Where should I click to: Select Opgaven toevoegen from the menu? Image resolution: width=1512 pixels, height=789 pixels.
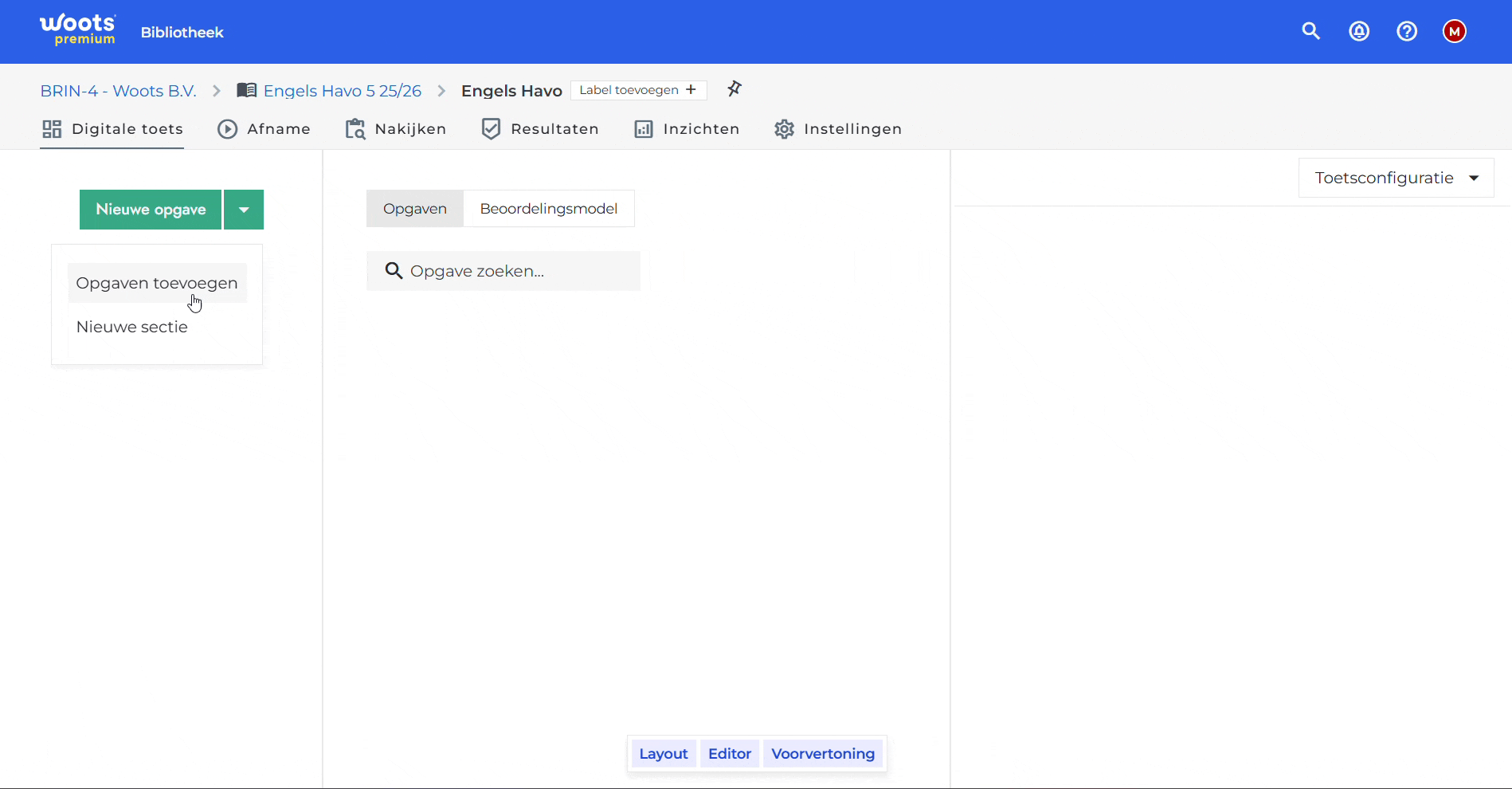point(157,283)
